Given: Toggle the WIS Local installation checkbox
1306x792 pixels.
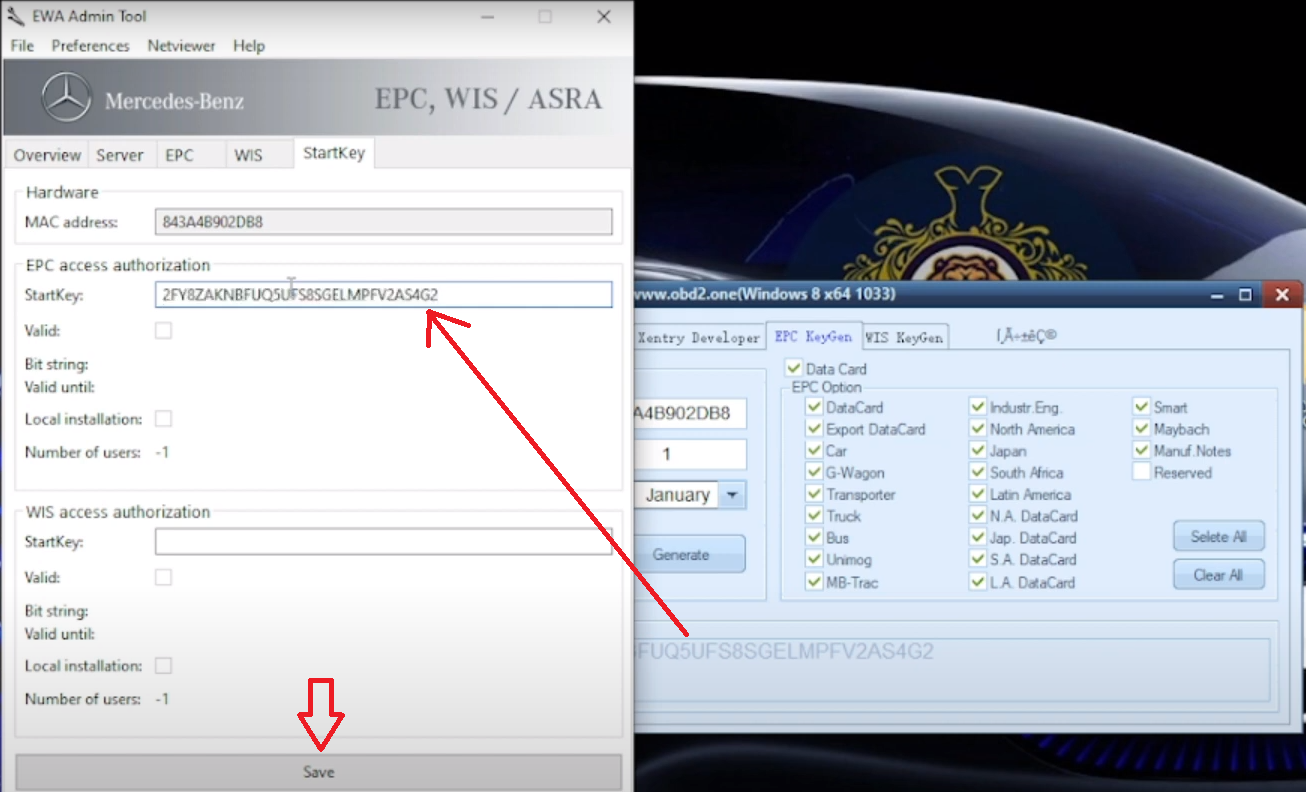Looking at the screenshot, I should tap(163, 665).
